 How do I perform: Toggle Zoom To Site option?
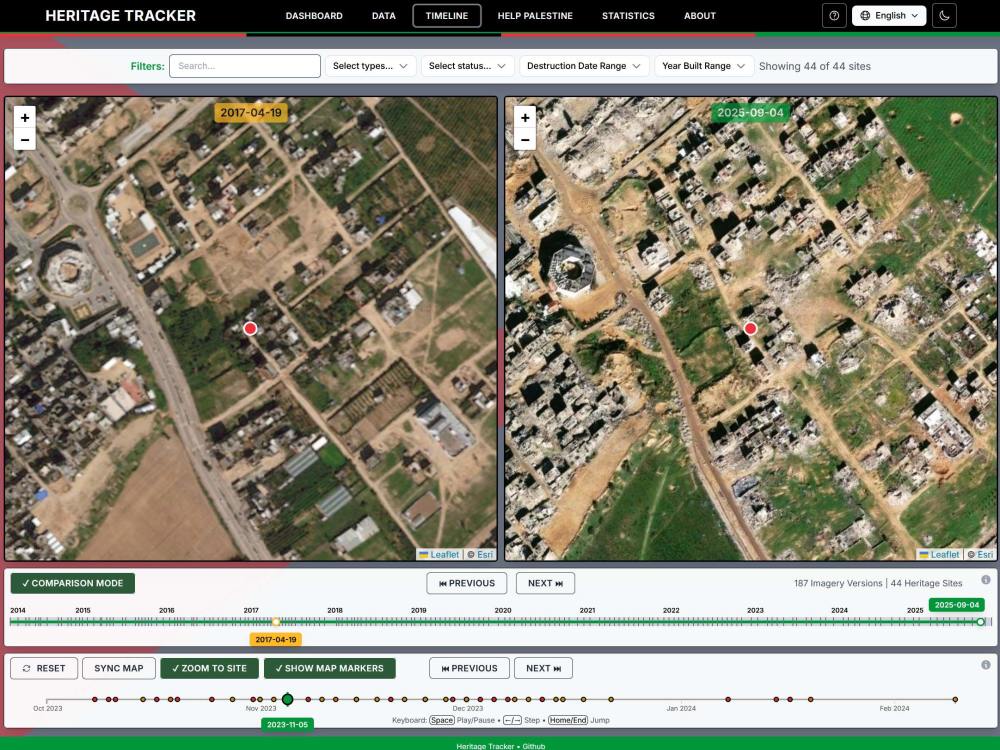click(209, 668)
